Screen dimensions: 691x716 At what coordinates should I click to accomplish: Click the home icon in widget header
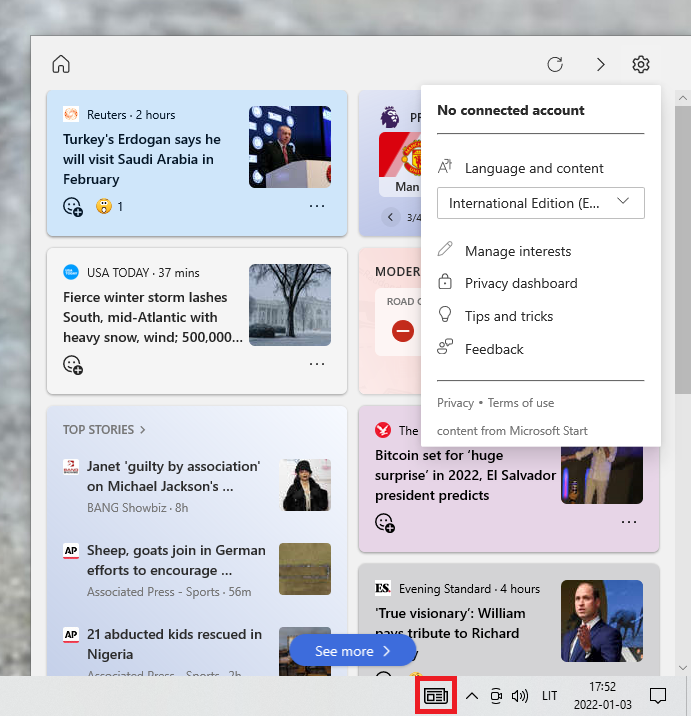pyautogui.click(x=61, y=65)
